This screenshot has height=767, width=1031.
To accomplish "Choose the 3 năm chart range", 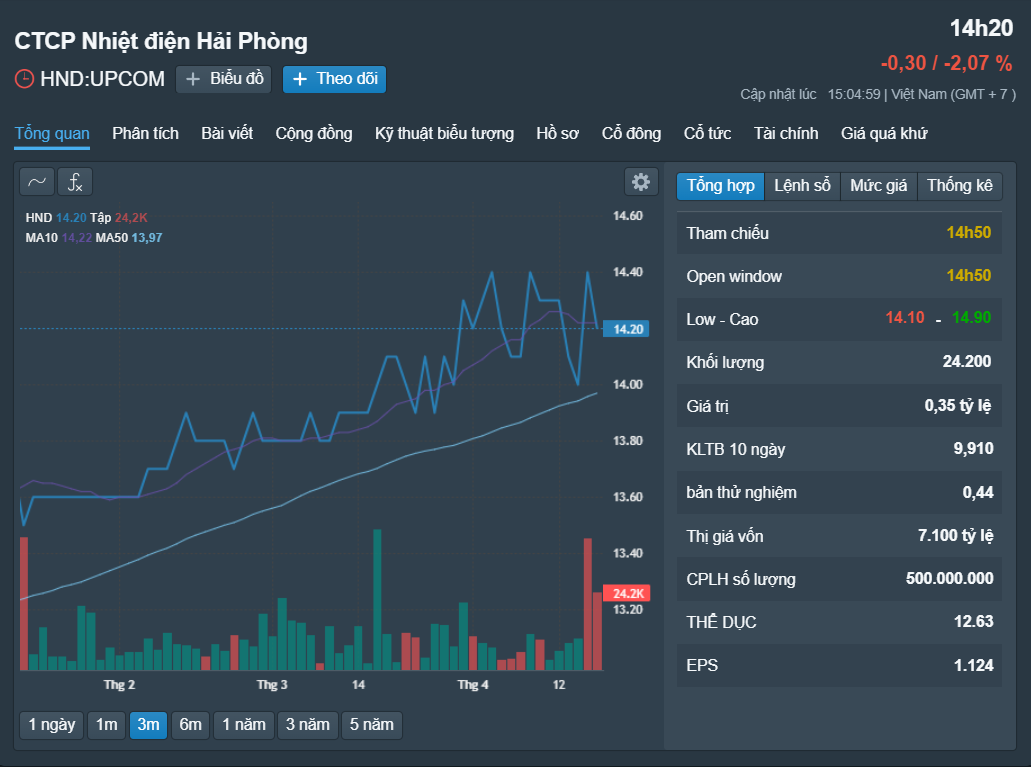I will coord(308,725).
